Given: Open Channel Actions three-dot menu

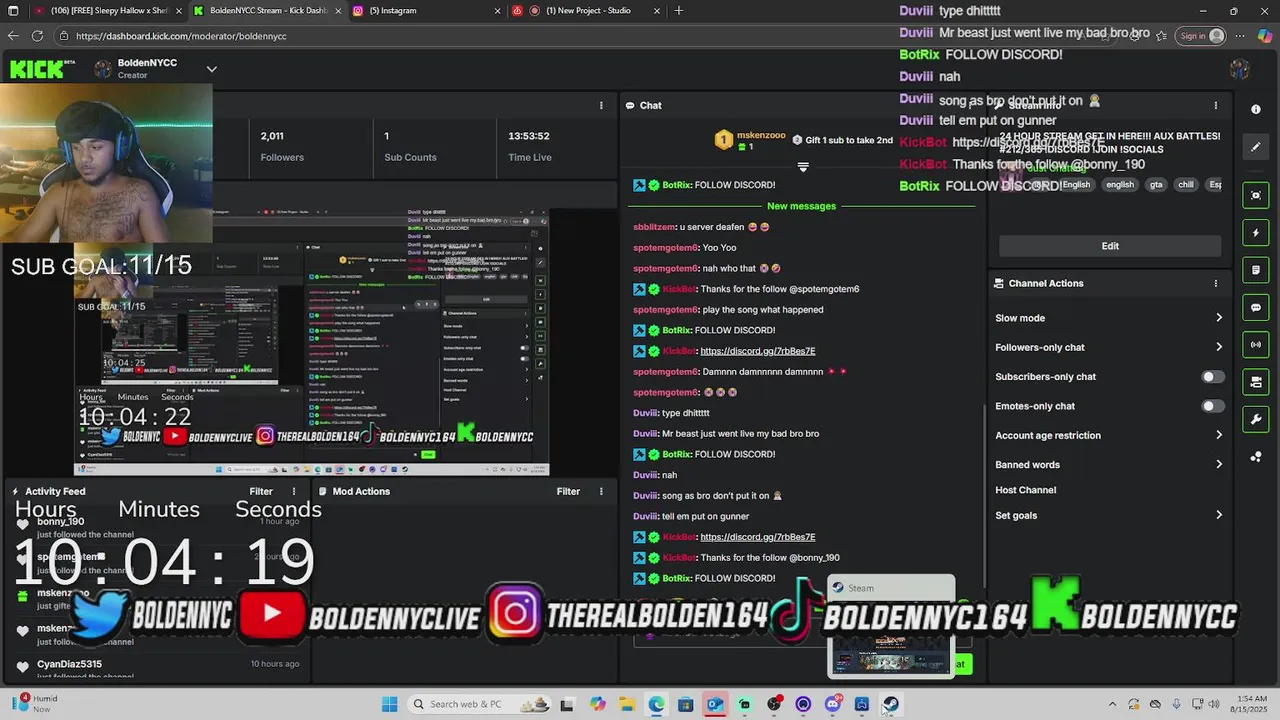Looking at the screenshot, I should [1216, 283].
